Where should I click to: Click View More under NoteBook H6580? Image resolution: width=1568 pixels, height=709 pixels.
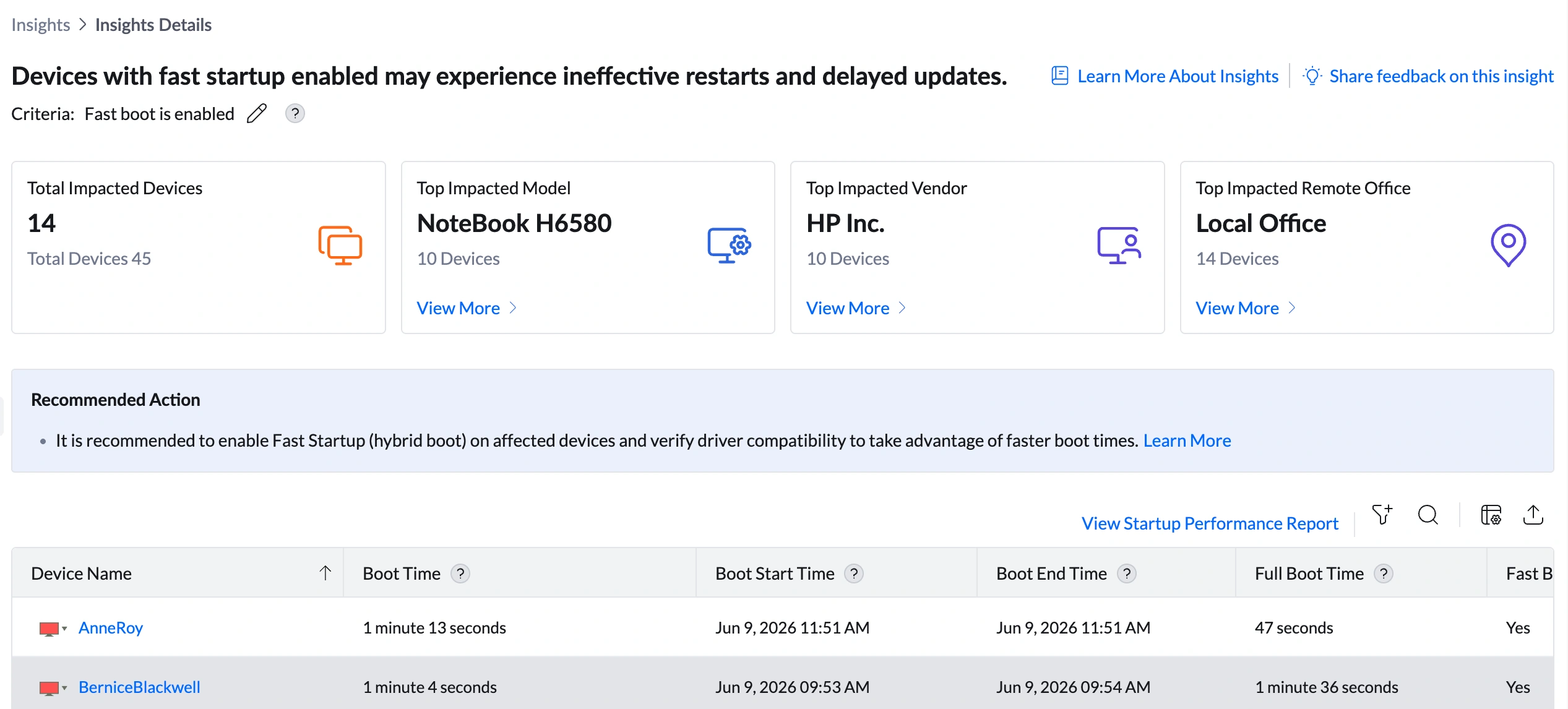pyautogui.click(x=459, y=308)
